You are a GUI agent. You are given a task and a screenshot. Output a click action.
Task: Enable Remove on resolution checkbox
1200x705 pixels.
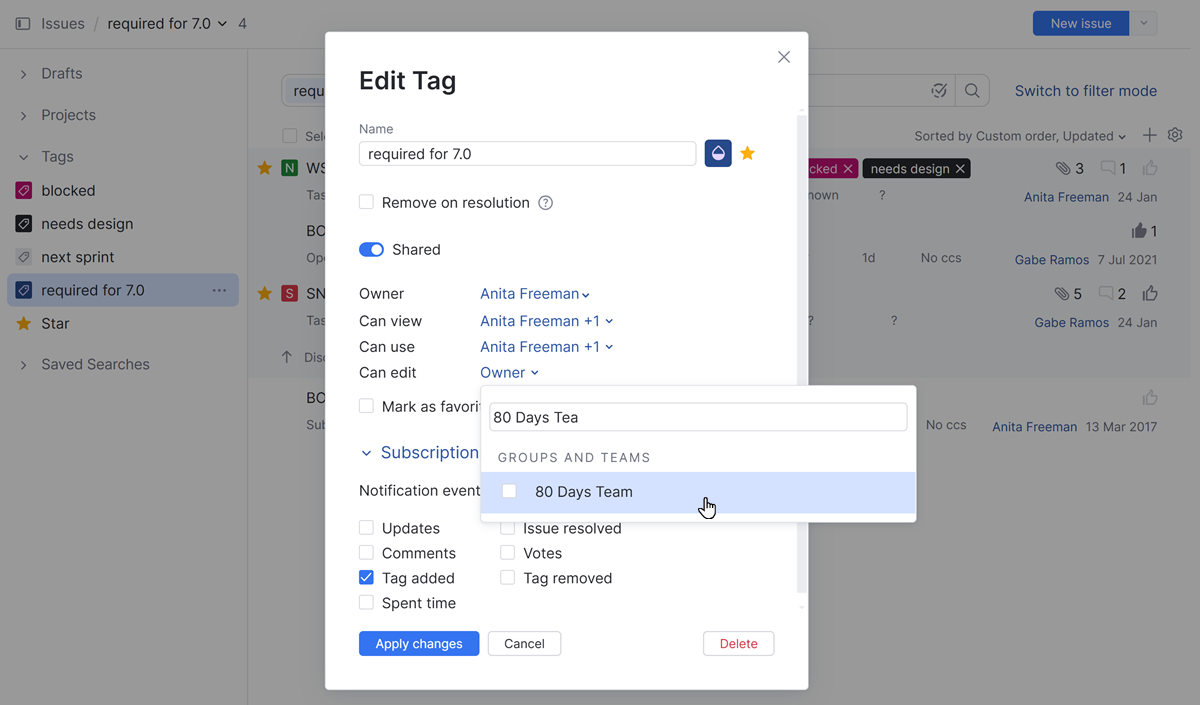(x=366, y=203)
